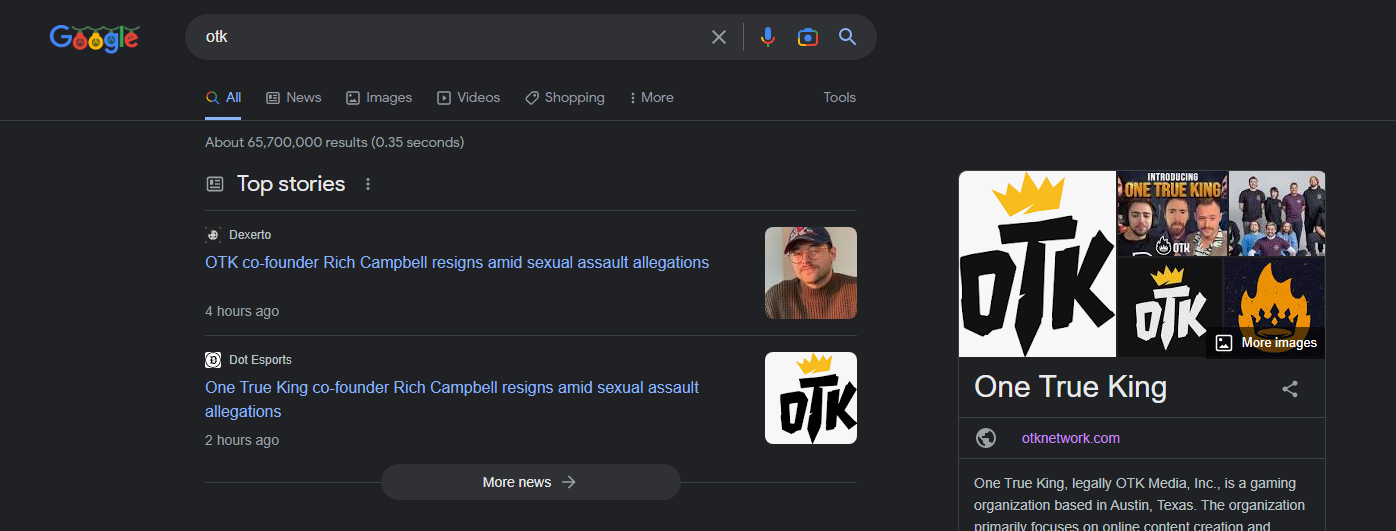
Task: Click Dot Esports source name label
Action: click(260, 360)
